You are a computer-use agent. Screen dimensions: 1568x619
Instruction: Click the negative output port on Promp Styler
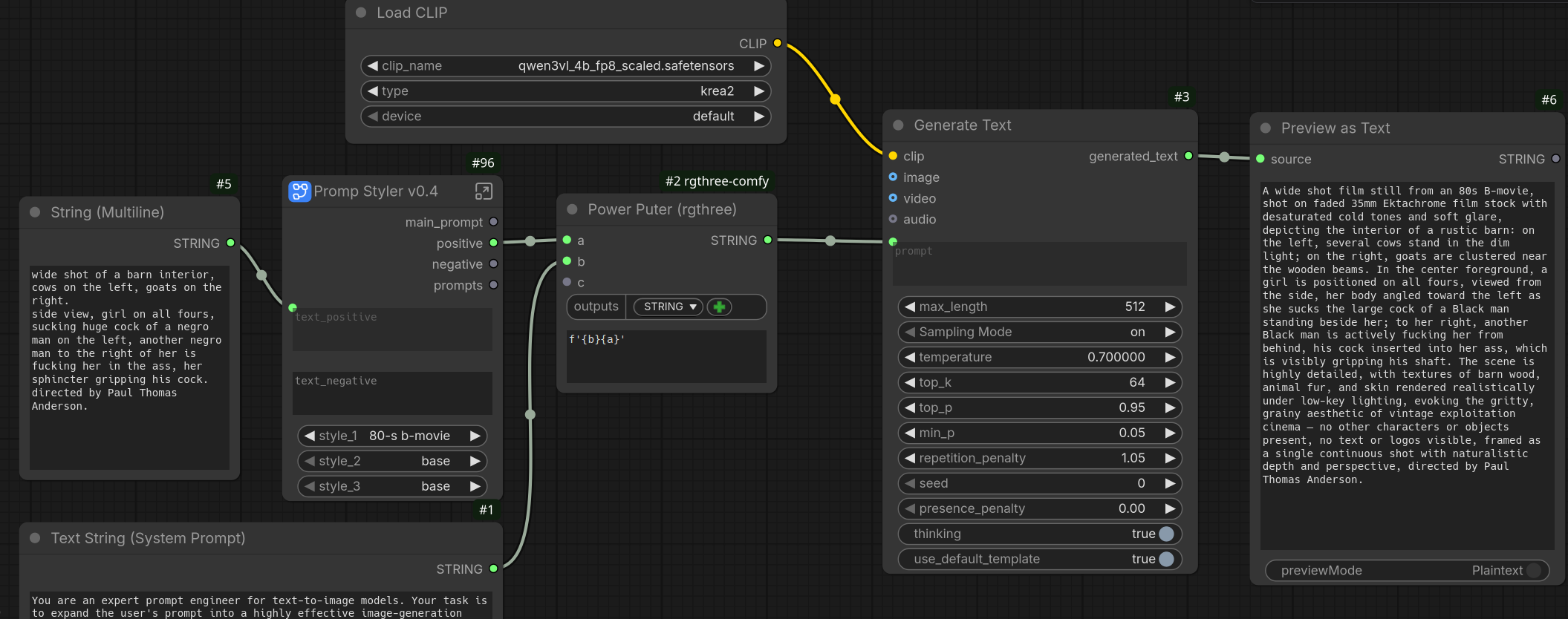tap(494, 263)
